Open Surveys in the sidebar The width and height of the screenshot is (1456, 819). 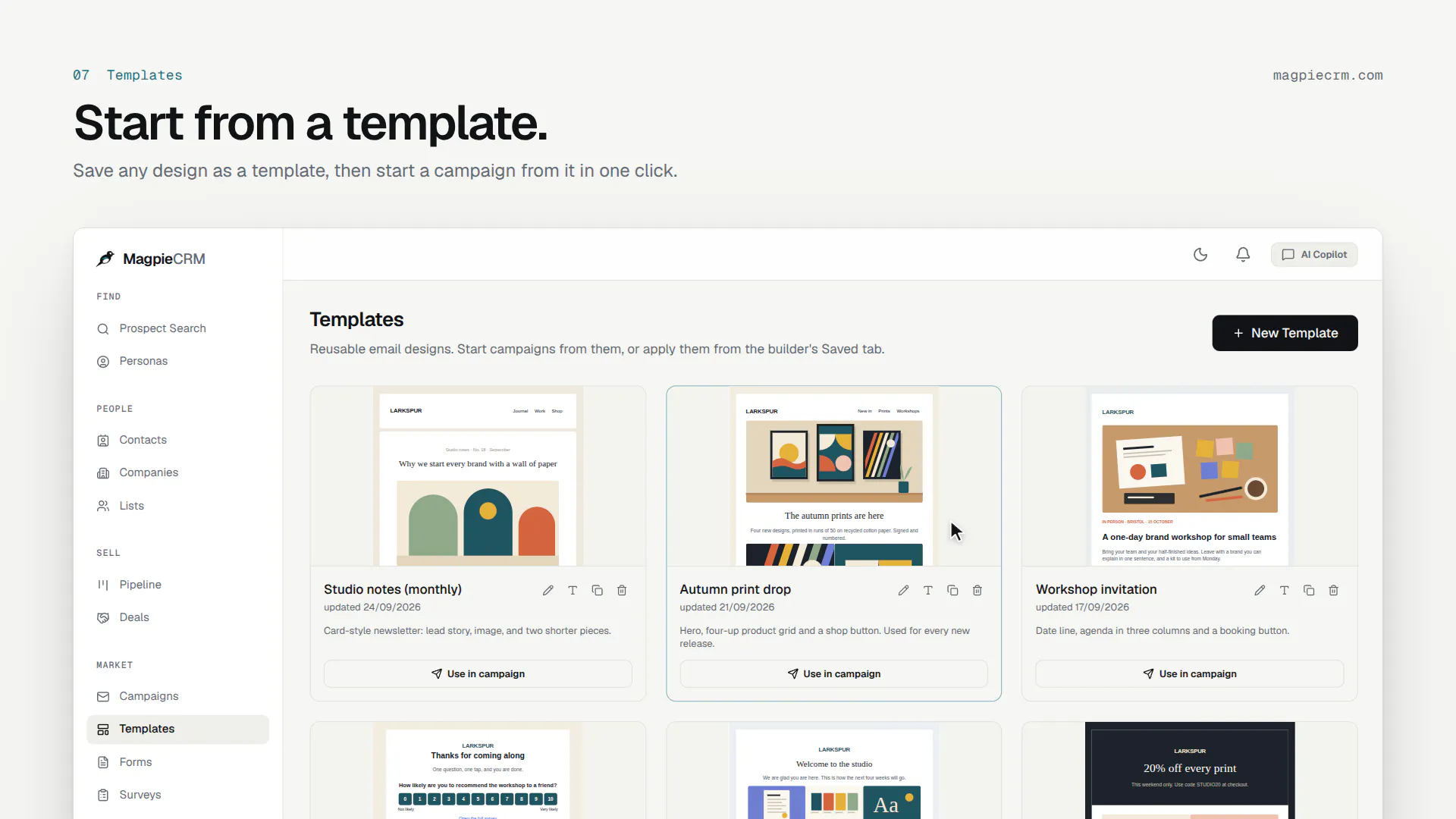click(x=178, y=795)
